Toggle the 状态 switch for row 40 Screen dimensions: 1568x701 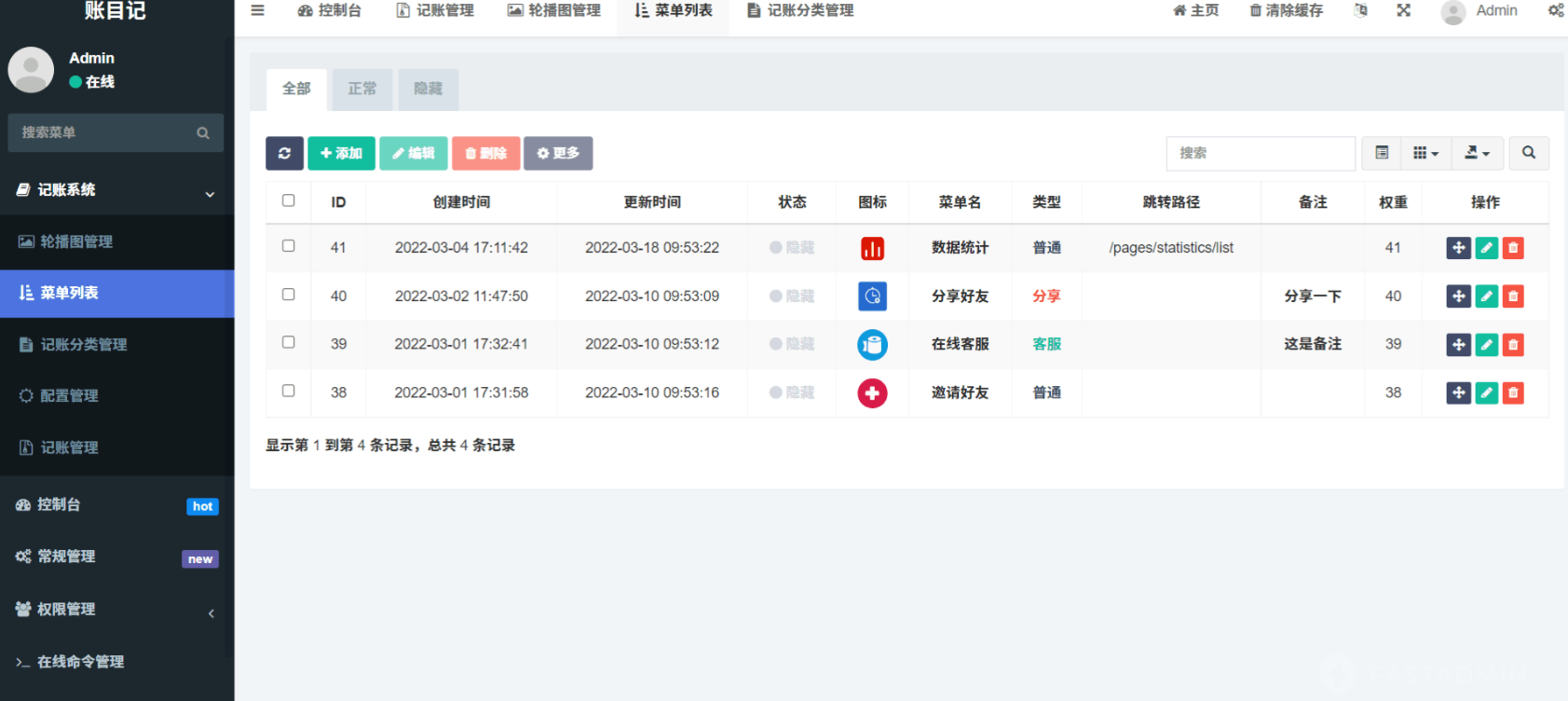[791, 296]
